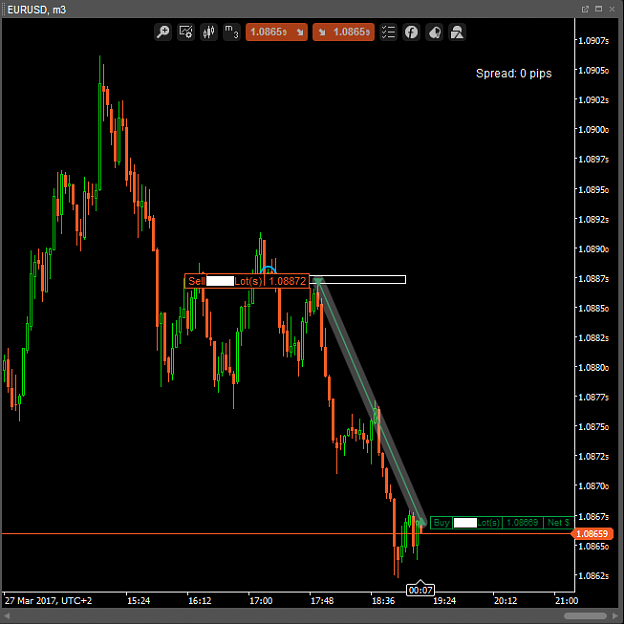This screenshot has height=625, width=625.
Task: Click the 1.0907 price axis label
Action: pyautogui.click(x=594, y=41)
